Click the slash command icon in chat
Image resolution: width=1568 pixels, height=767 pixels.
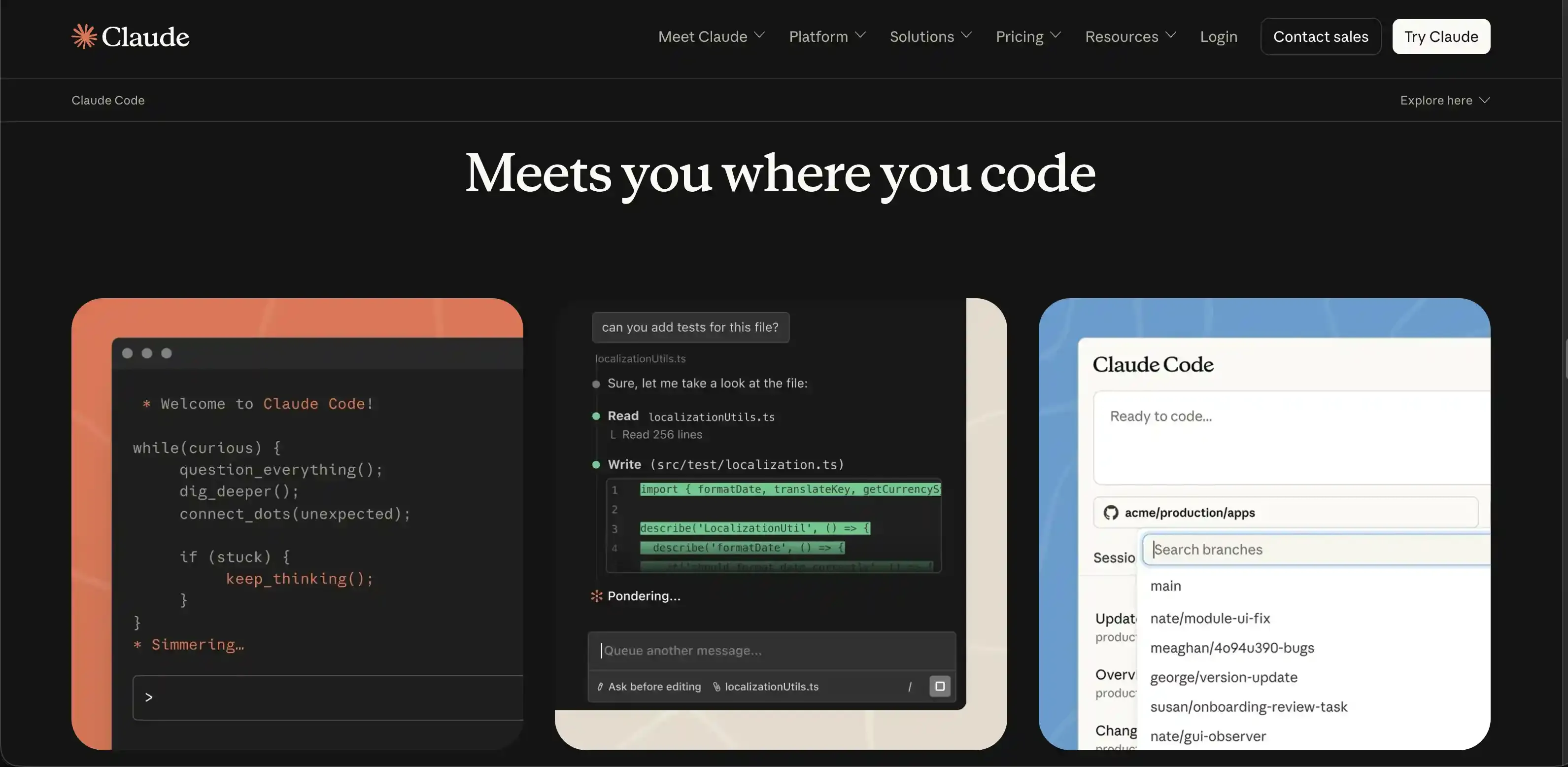[x=909, y=687]
